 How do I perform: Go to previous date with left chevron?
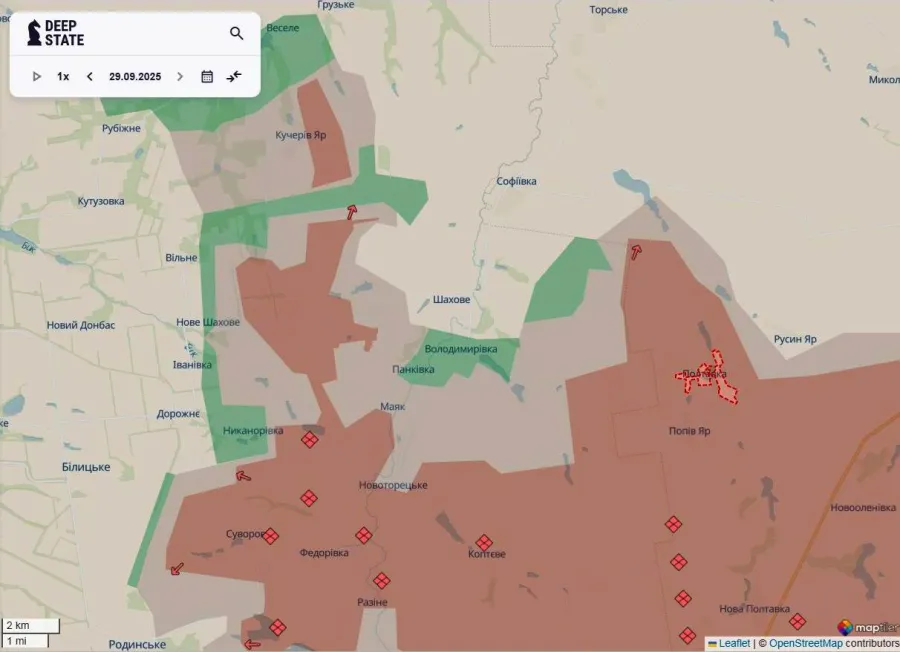pyautogui.click(x=90, y=76)
